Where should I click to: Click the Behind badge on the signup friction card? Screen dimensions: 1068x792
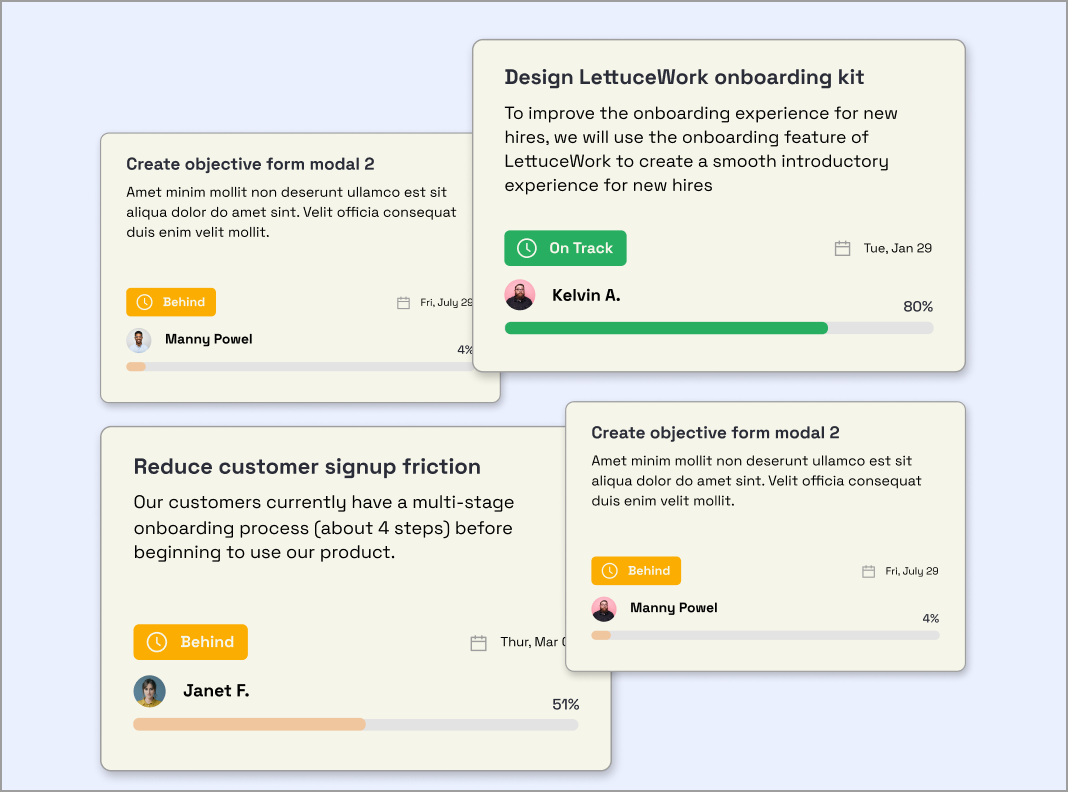coord(190,642)
